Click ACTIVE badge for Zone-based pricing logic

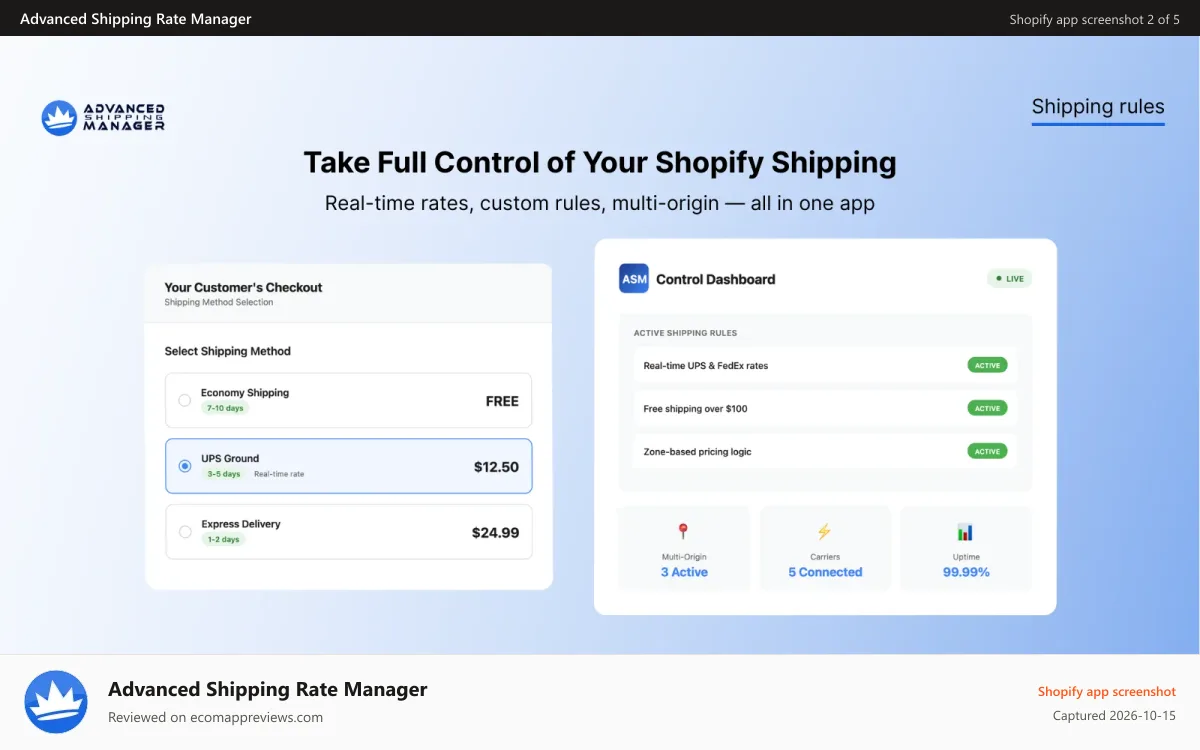(987, 451)
